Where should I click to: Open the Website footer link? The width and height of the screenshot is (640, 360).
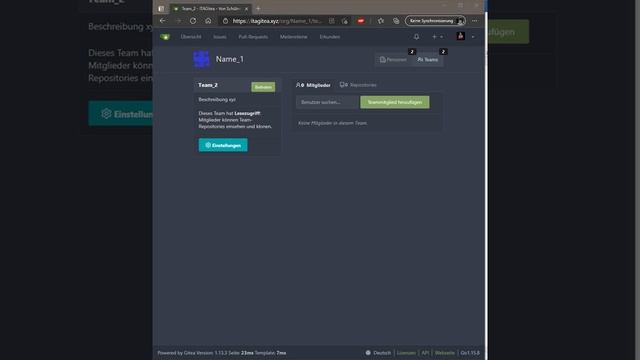tap(444, 353)
